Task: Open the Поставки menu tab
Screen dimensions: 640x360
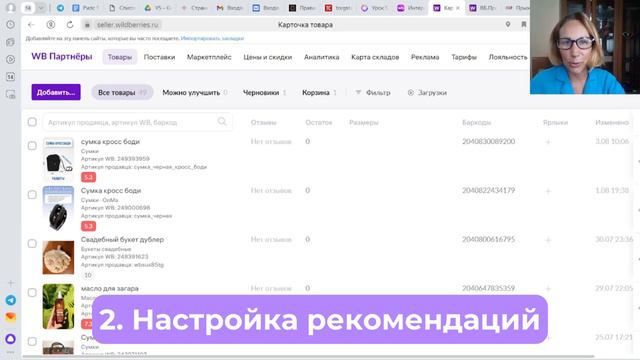Action: coord(159,57)
